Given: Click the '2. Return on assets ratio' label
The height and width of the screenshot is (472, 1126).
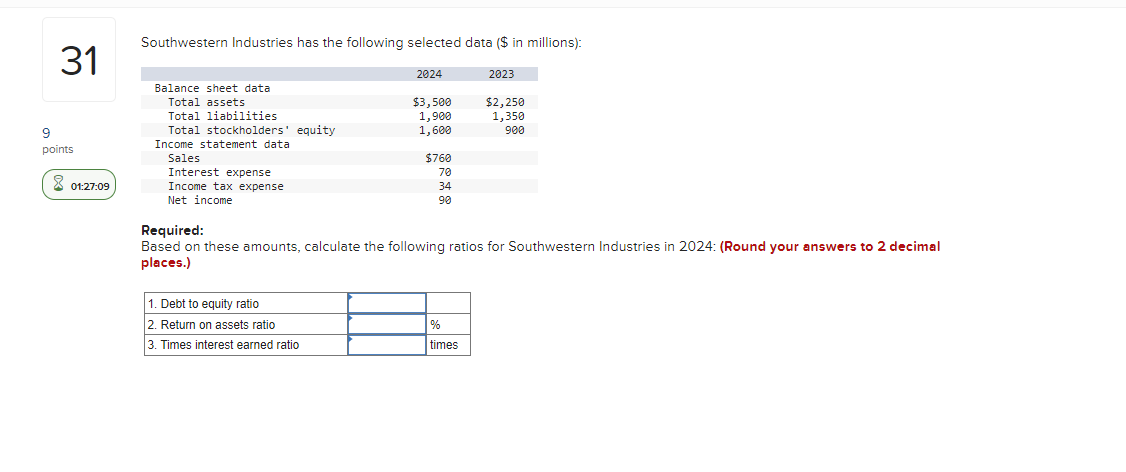Looking at the screenshot, I should (x=211, y=325).
